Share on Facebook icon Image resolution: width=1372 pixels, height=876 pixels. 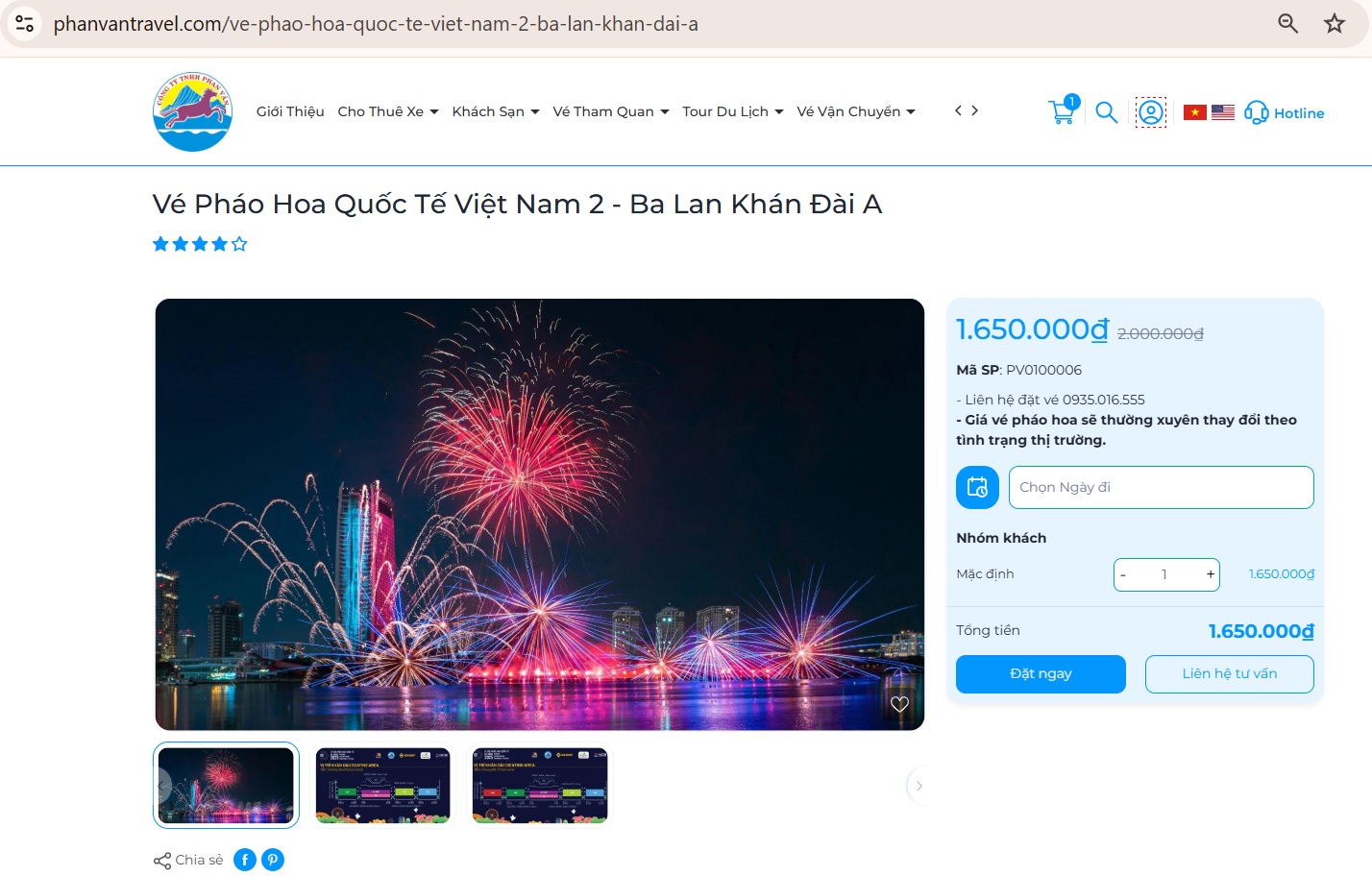tap(245, 860)
